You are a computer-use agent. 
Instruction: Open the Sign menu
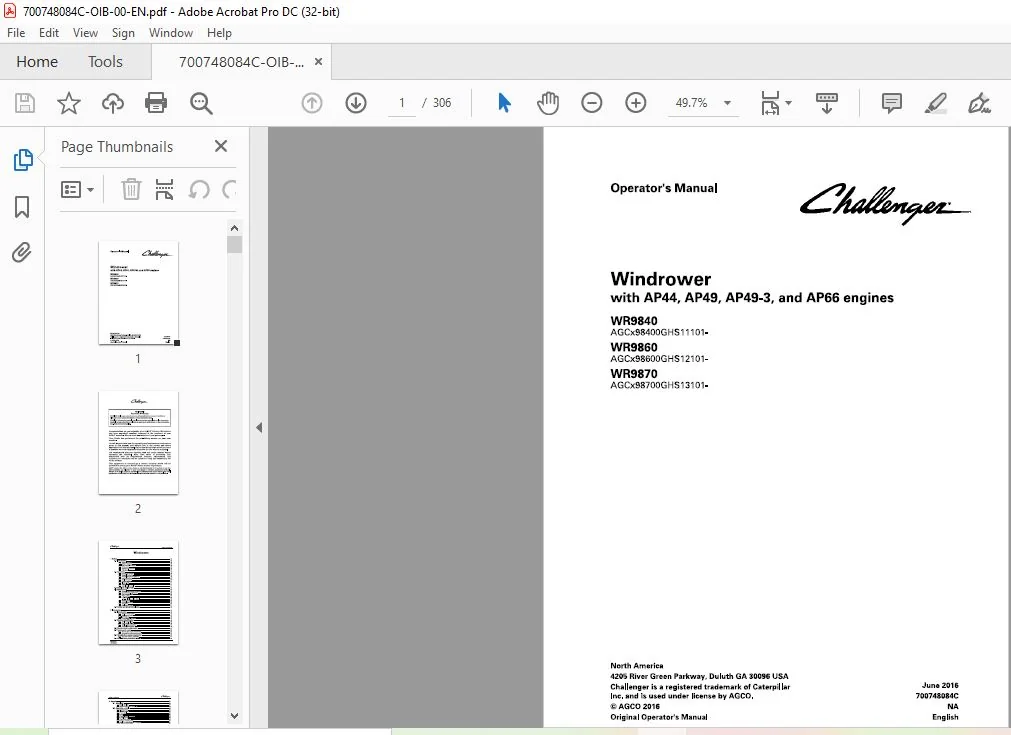point(123,33)
